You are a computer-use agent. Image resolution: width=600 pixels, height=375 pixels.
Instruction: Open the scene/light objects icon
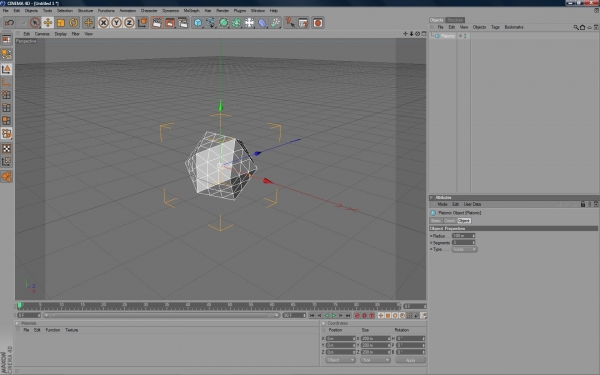tap(249, 23)
